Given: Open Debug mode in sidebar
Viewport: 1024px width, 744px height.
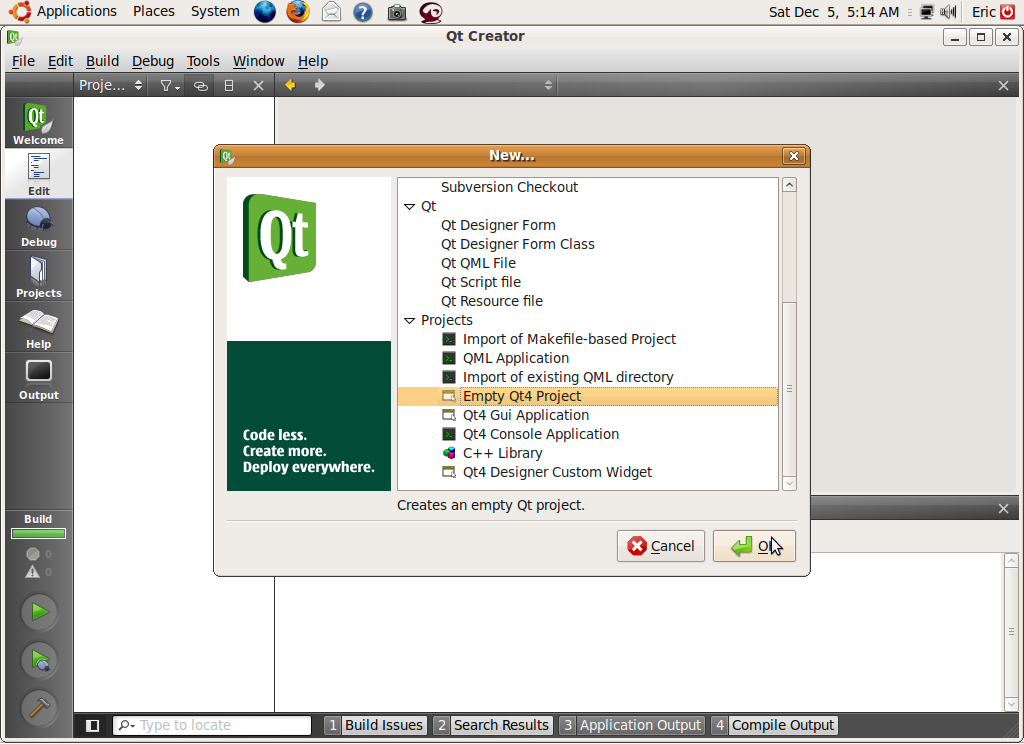Looking at the screenshot, I should 39,225.
